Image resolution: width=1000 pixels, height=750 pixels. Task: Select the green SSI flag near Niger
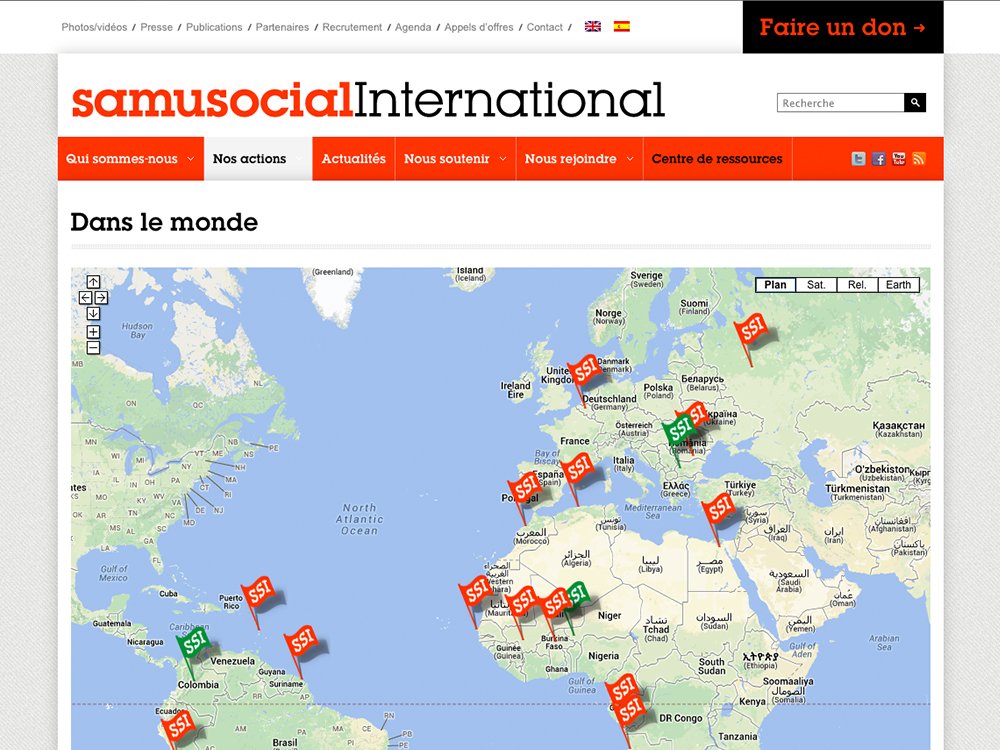tap(579, 595)
